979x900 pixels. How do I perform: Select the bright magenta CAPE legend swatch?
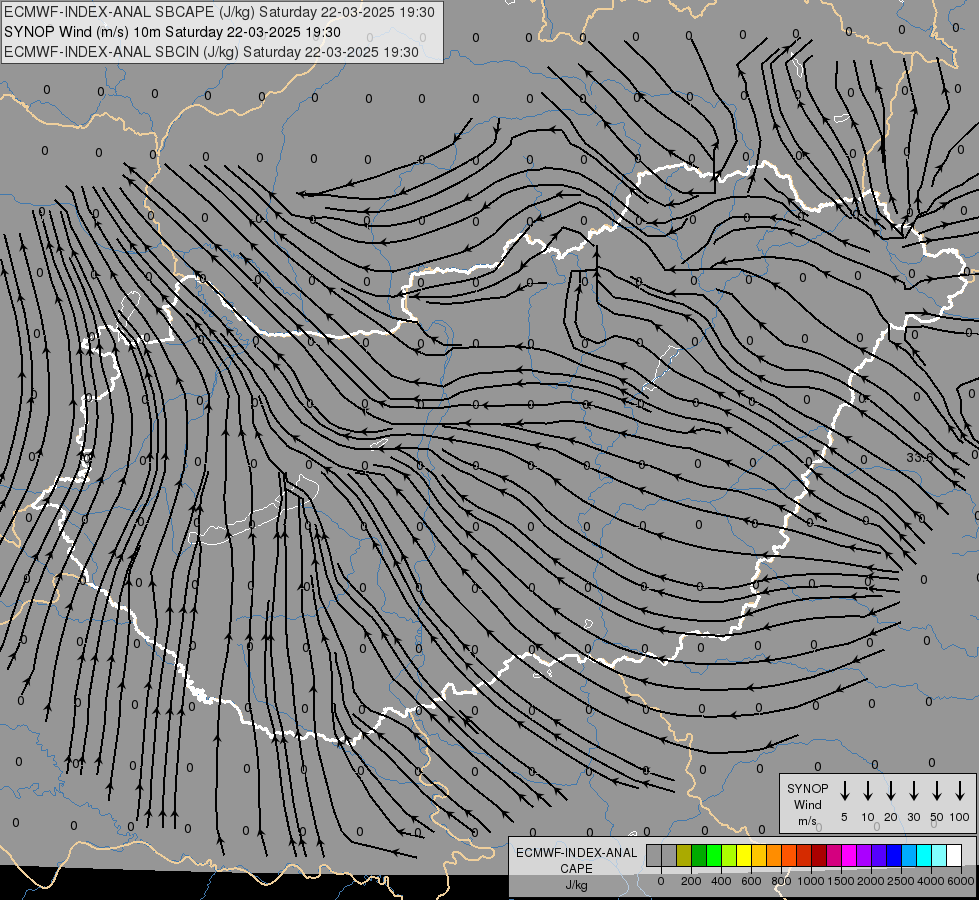[x=849, y=855]
